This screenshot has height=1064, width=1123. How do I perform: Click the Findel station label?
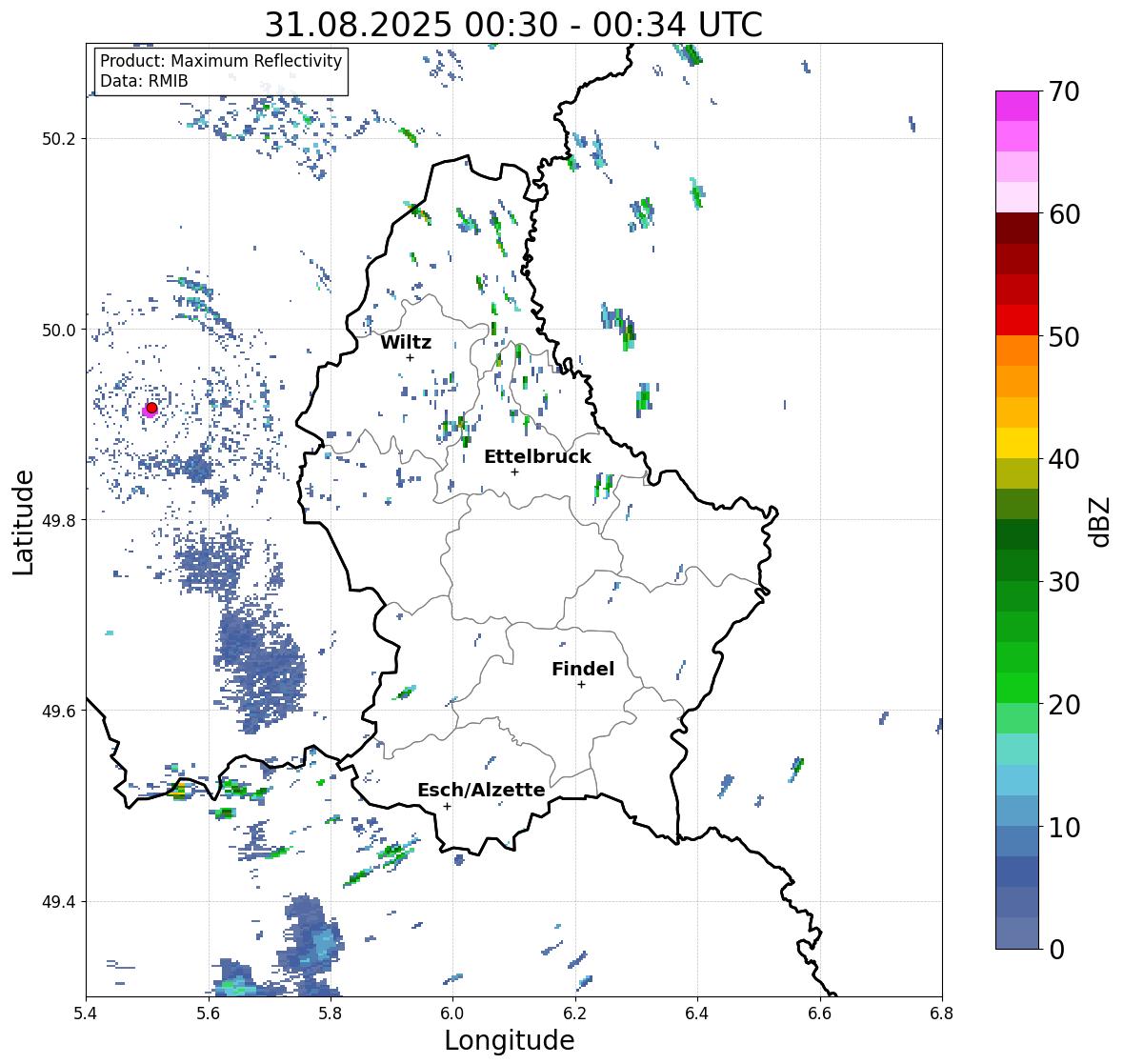(583, 669)
